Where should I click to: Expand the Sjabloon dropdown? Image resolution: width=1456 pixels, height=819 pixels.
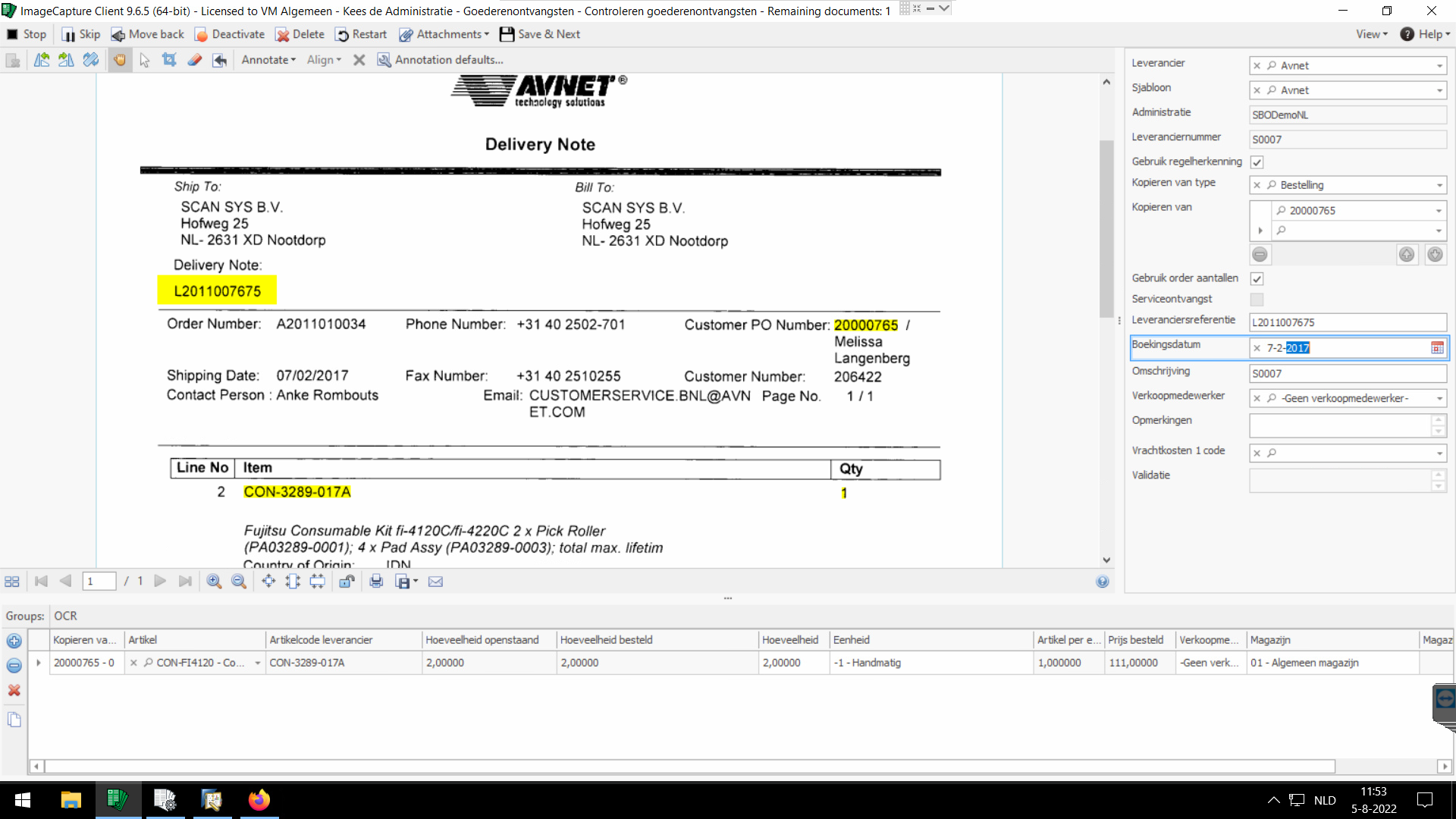1439,90
